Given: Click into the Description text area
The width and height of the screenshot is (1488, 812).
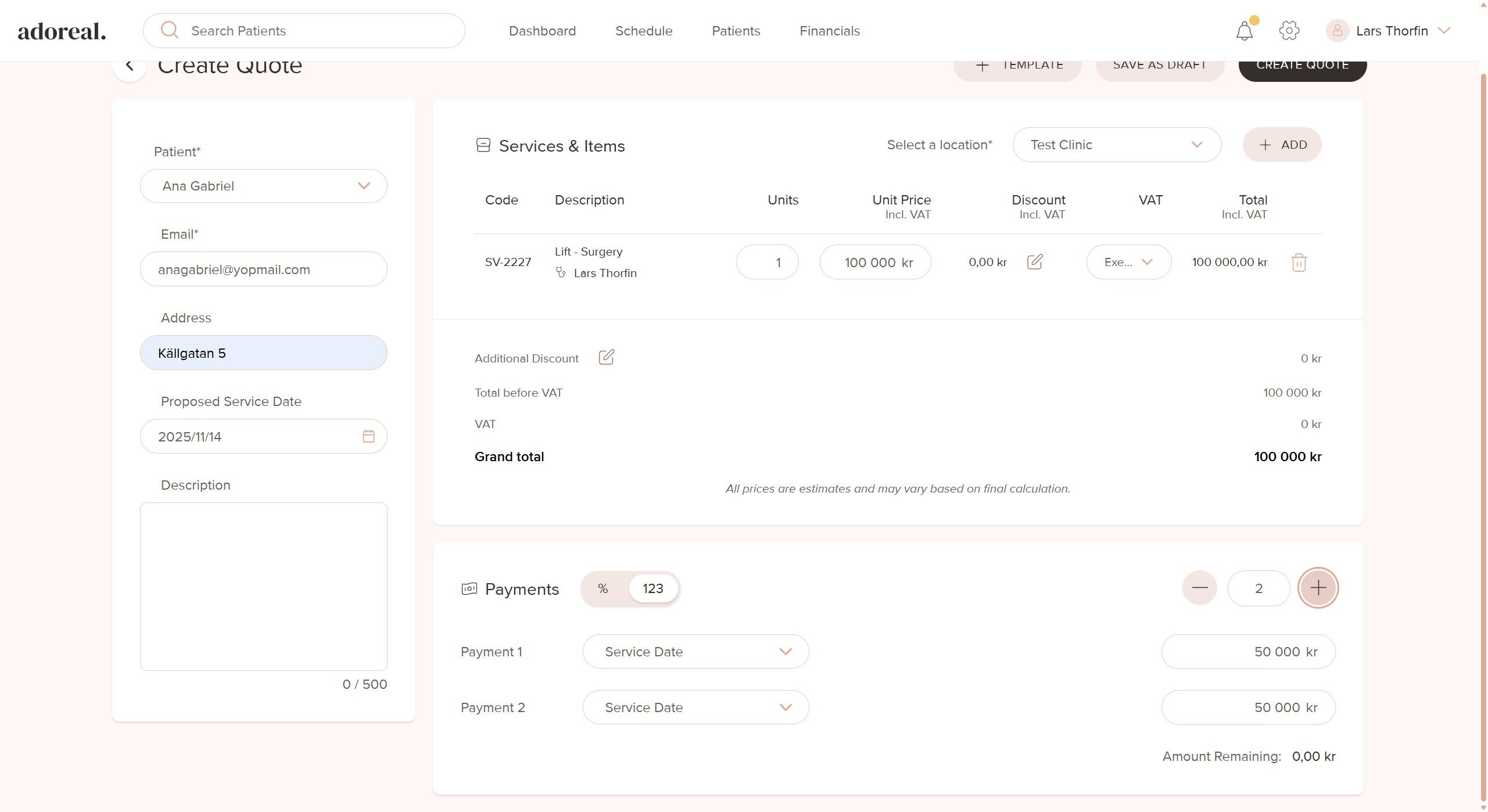Looking at the screenshot, I should point(263,586).
